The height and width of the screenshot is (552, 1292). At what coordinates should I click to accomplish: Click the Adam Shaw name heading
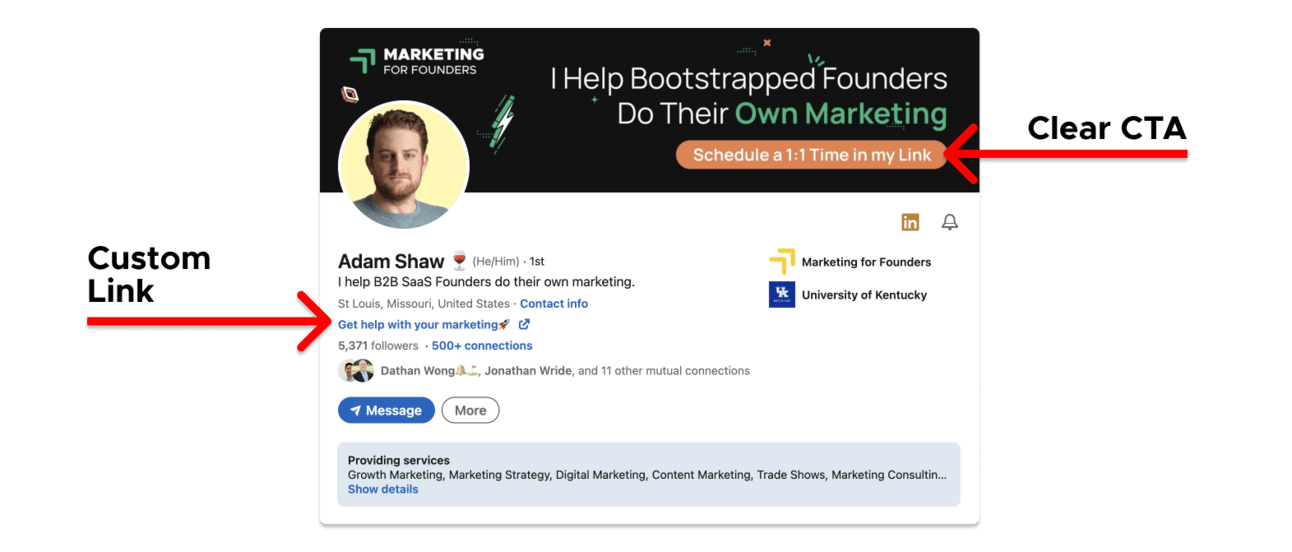point(391,261)
